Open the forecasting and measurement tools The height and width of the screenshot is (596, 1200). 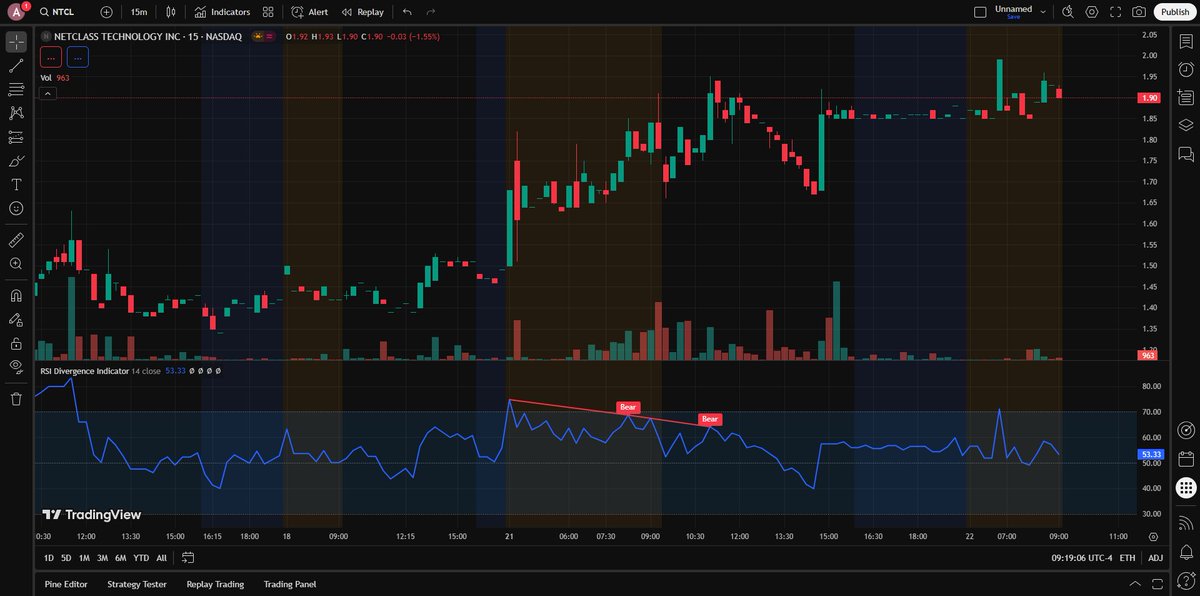[x=16, y=137]
